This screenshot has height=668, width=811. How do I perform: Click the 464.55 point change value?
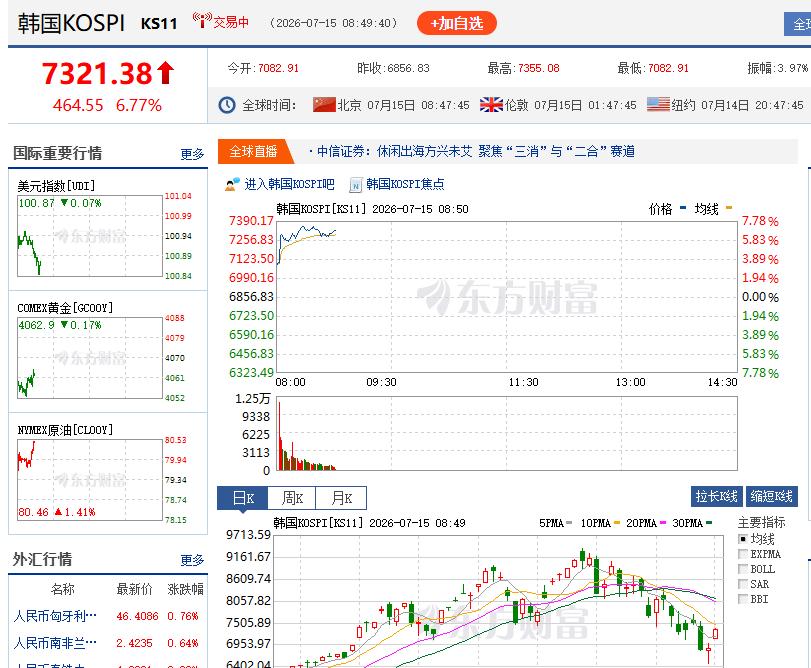point(78,105)
